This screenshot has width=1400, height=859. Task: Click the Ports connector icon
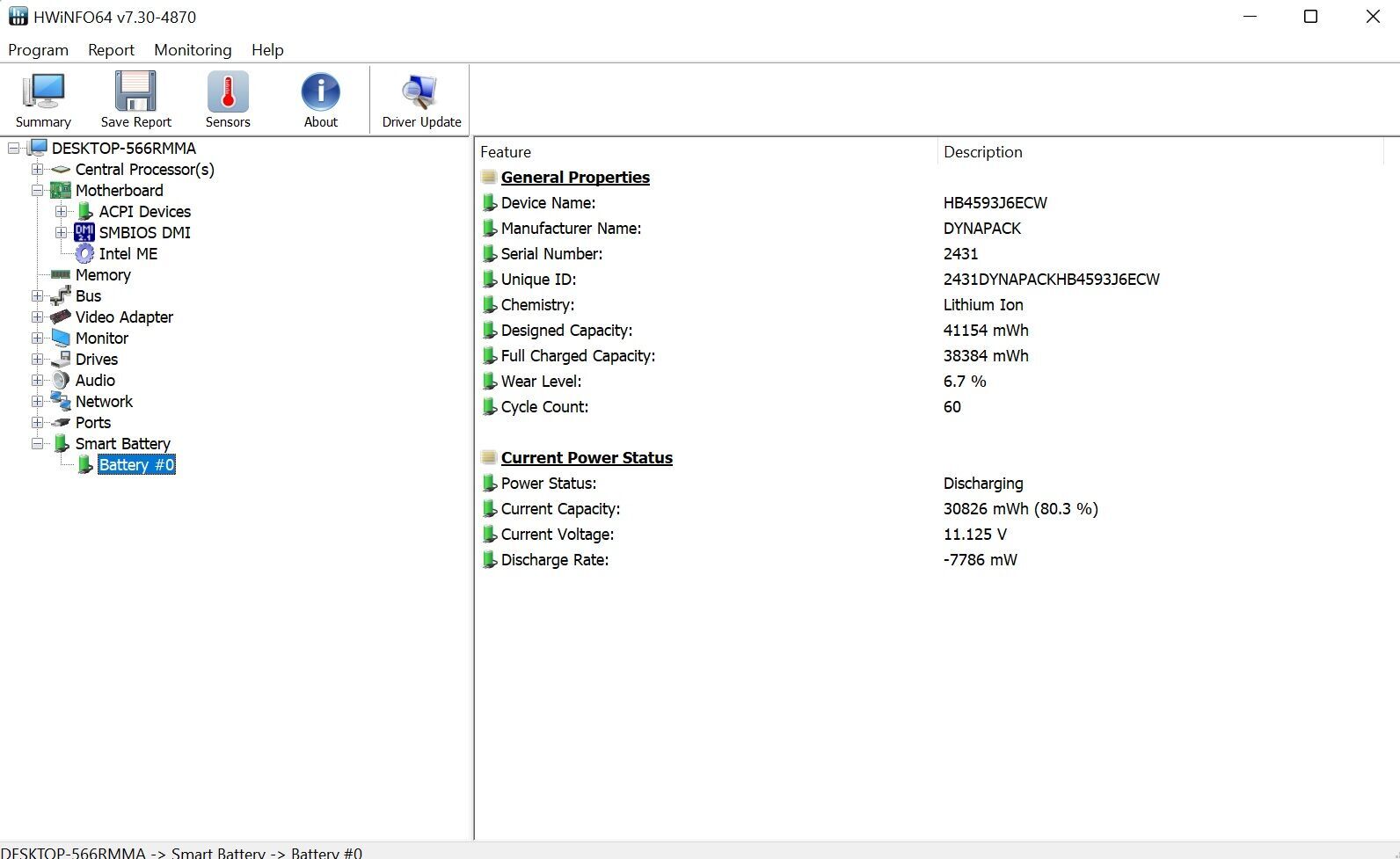point(61,422)
